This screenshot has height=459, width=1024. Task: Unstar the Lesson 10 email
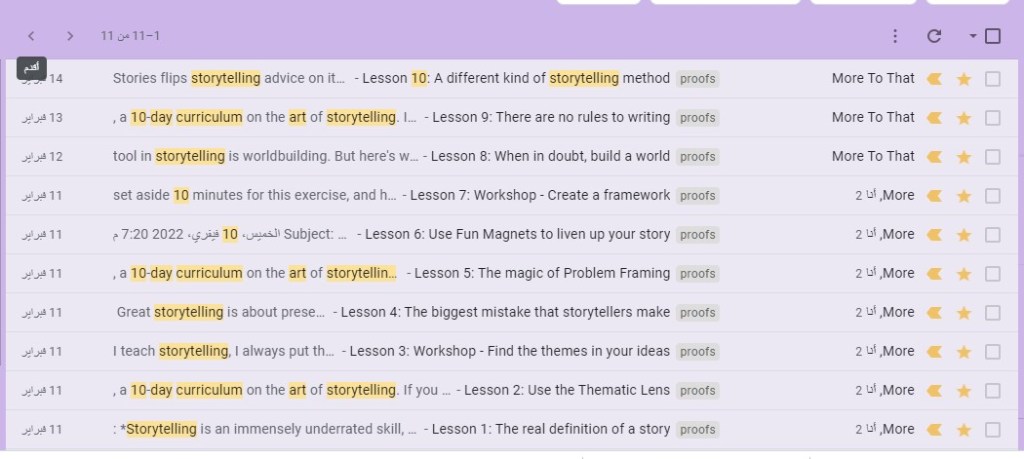click(964, 79)
